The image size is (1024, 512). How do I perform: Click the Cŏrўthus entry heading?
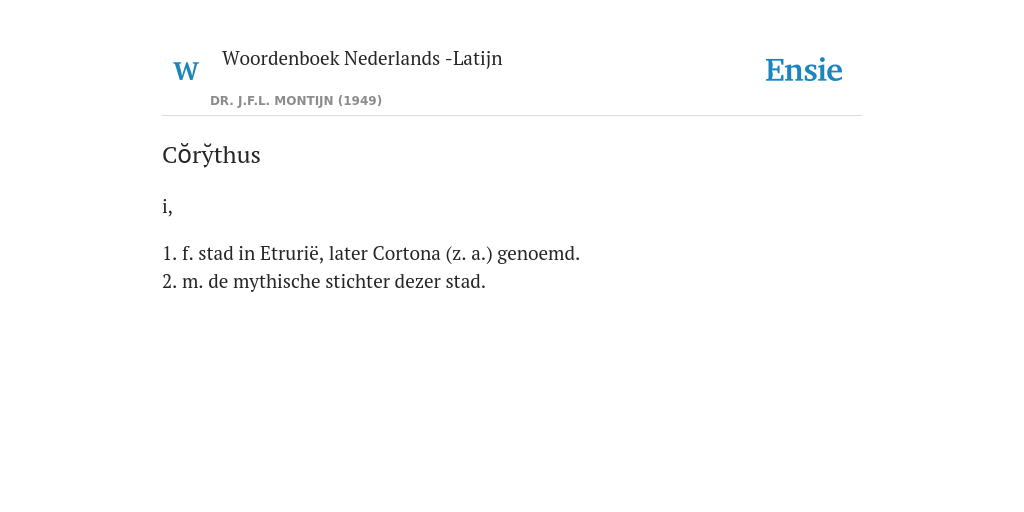(211, 155)
